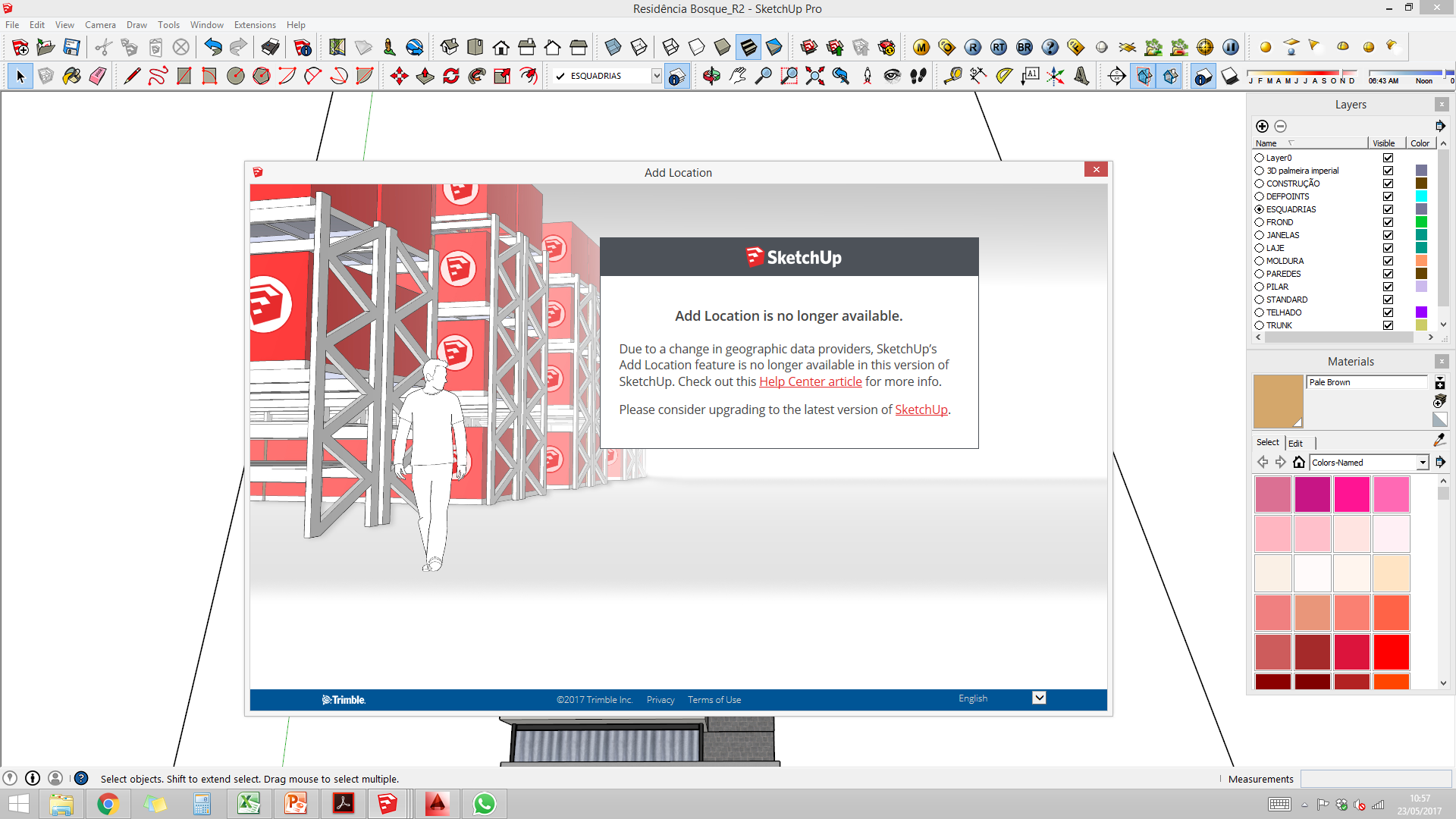Select the Freehand drawing tool

pos(158,76)
